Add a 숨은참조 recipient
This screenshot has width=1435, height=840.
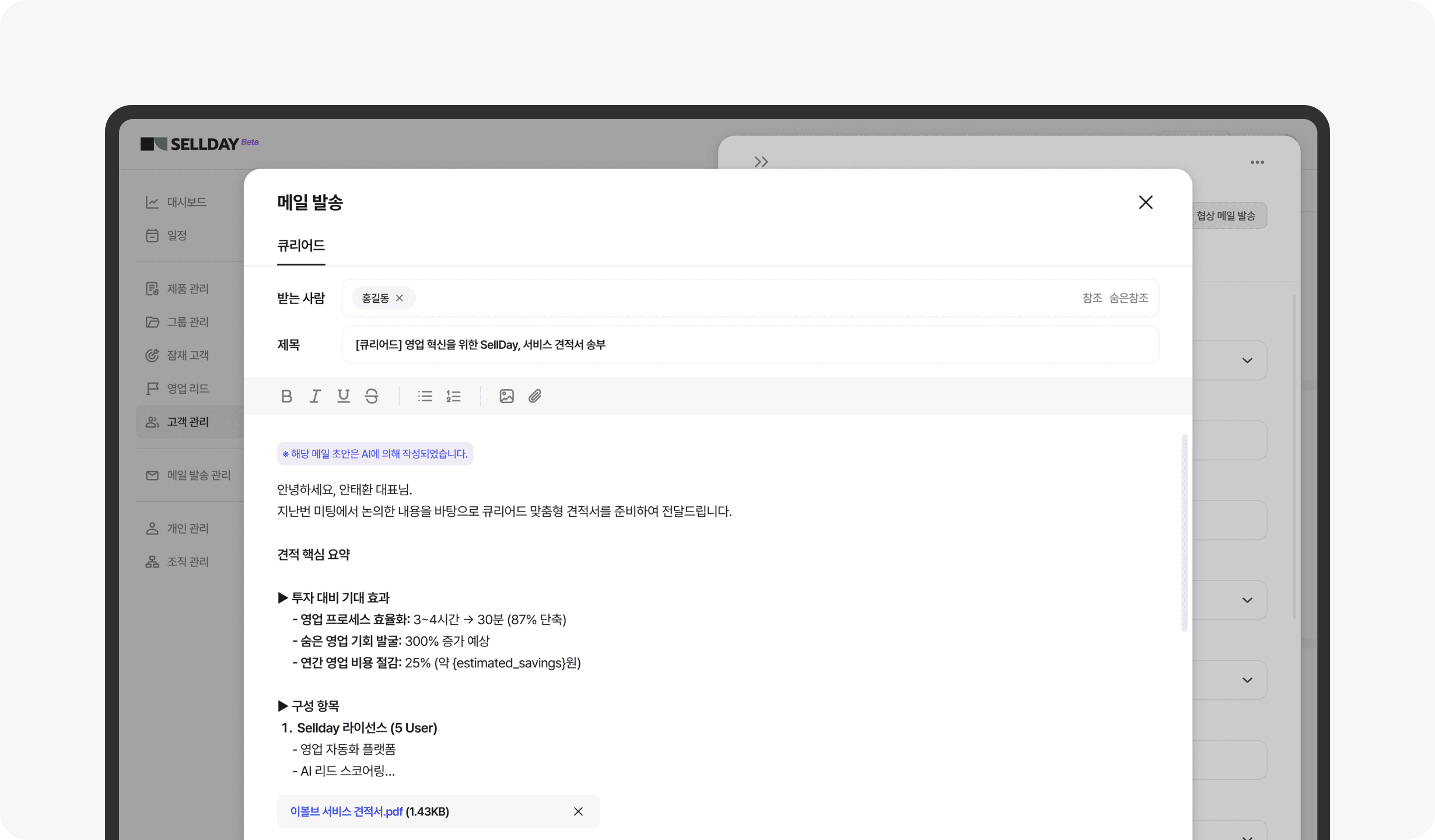1129,298
